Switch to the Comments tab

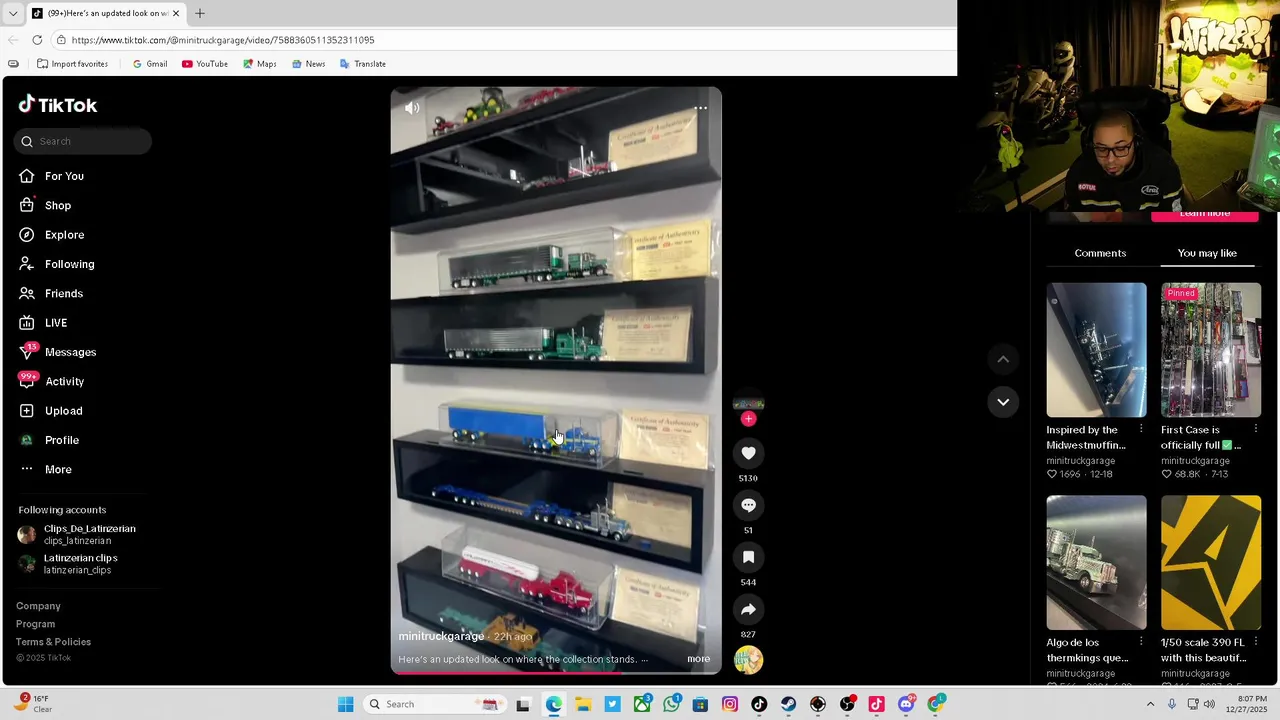[x=1100, y=253]
